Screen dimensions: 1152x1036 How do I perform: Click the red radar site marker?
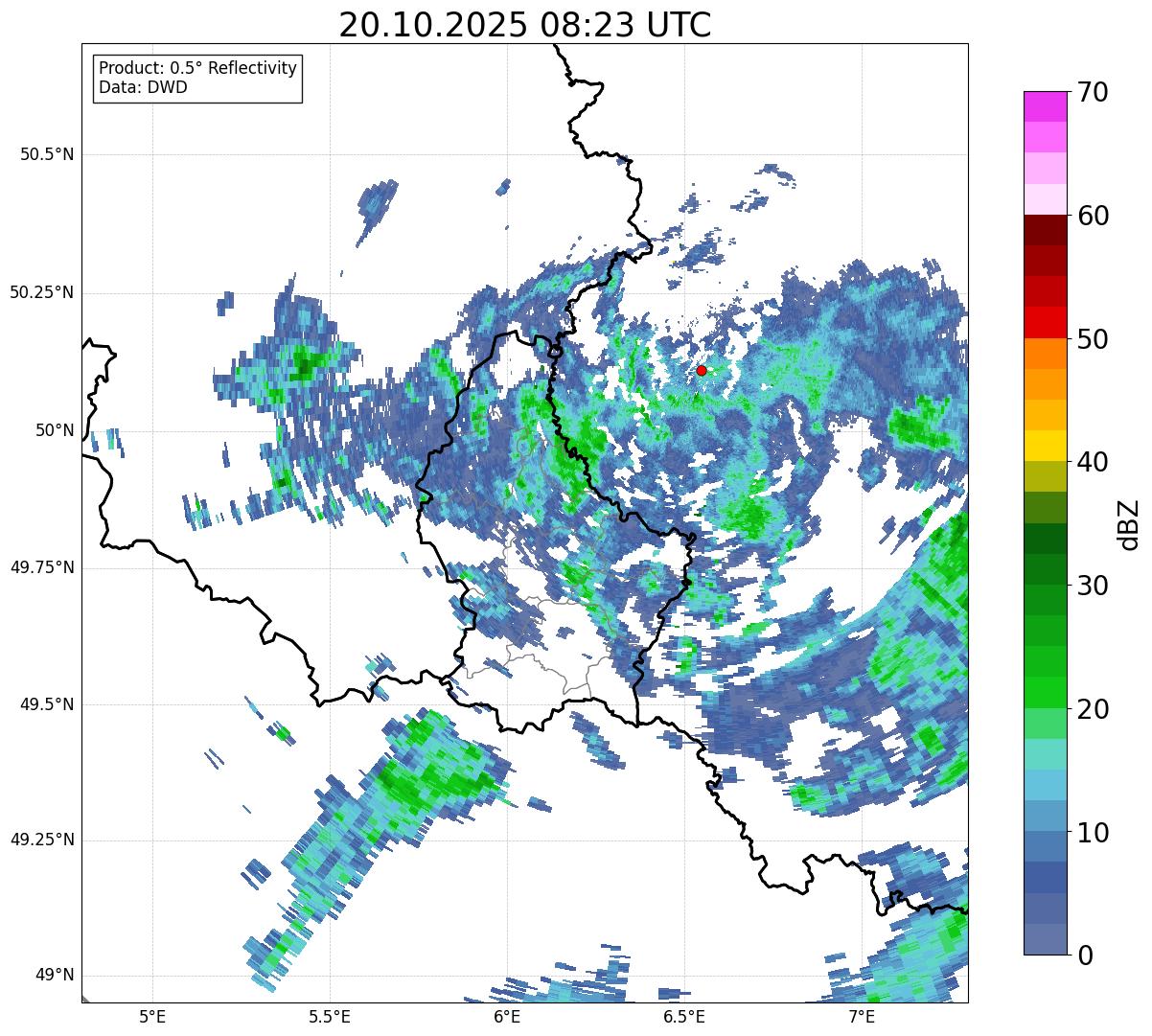[x=702, y=370]
